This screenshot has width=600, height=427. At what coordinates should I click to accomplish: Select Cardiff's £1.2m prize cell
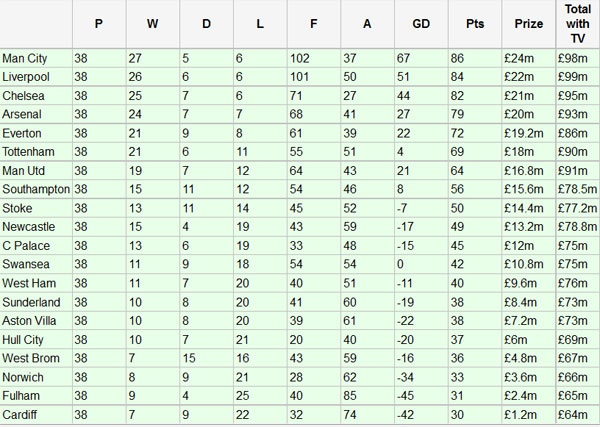523,414
